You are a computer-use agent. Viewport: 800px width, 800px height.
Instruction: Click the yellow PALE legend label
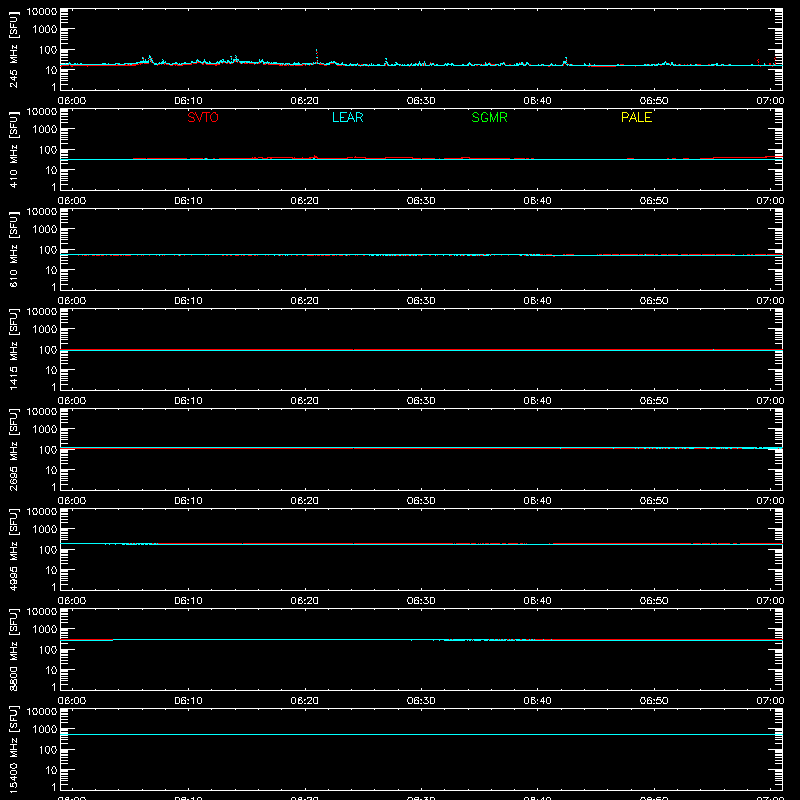pyautogui.click(x=636, y=117)
